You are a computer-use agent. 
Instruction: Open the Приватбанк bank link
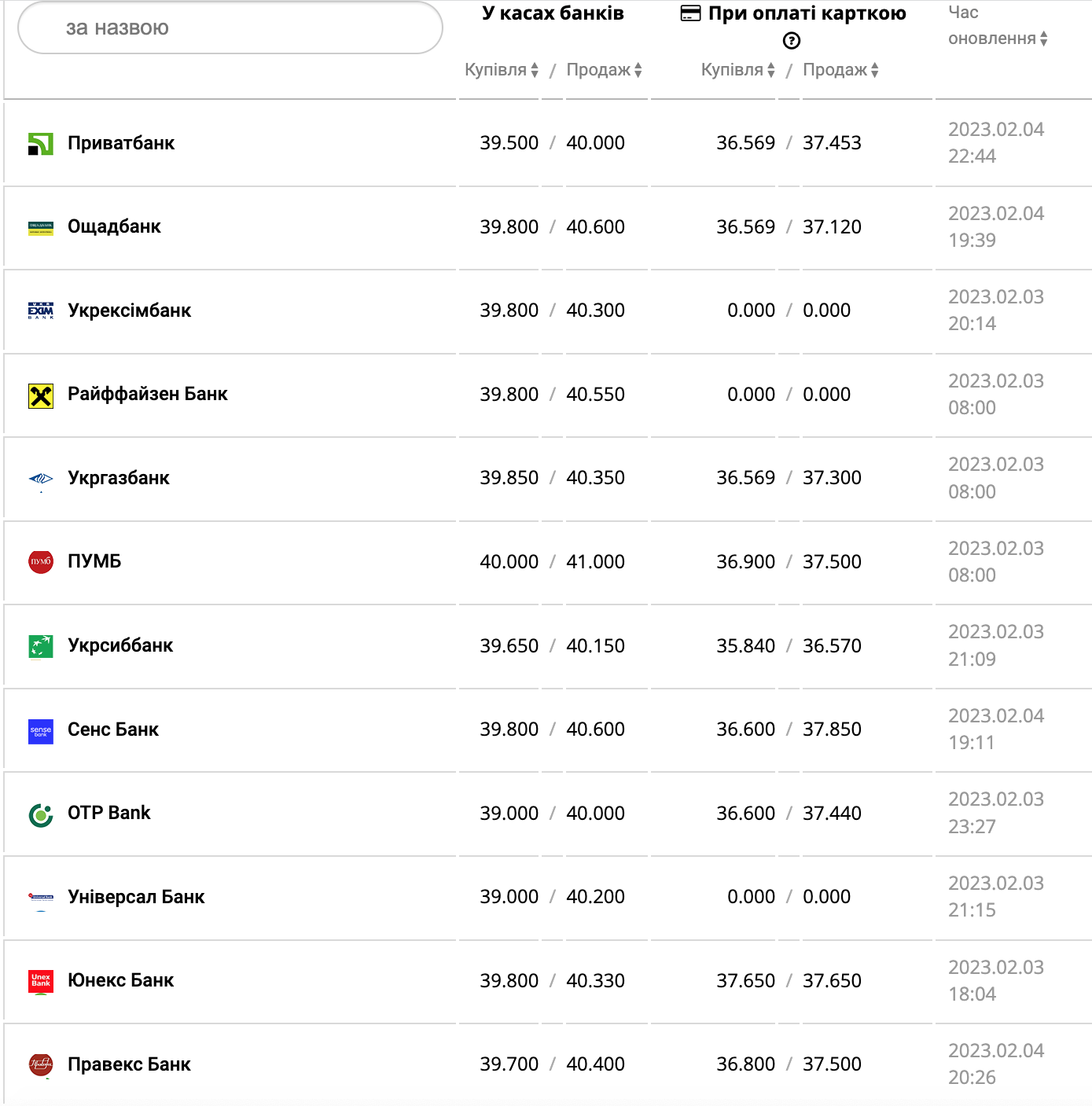[121, 143]
